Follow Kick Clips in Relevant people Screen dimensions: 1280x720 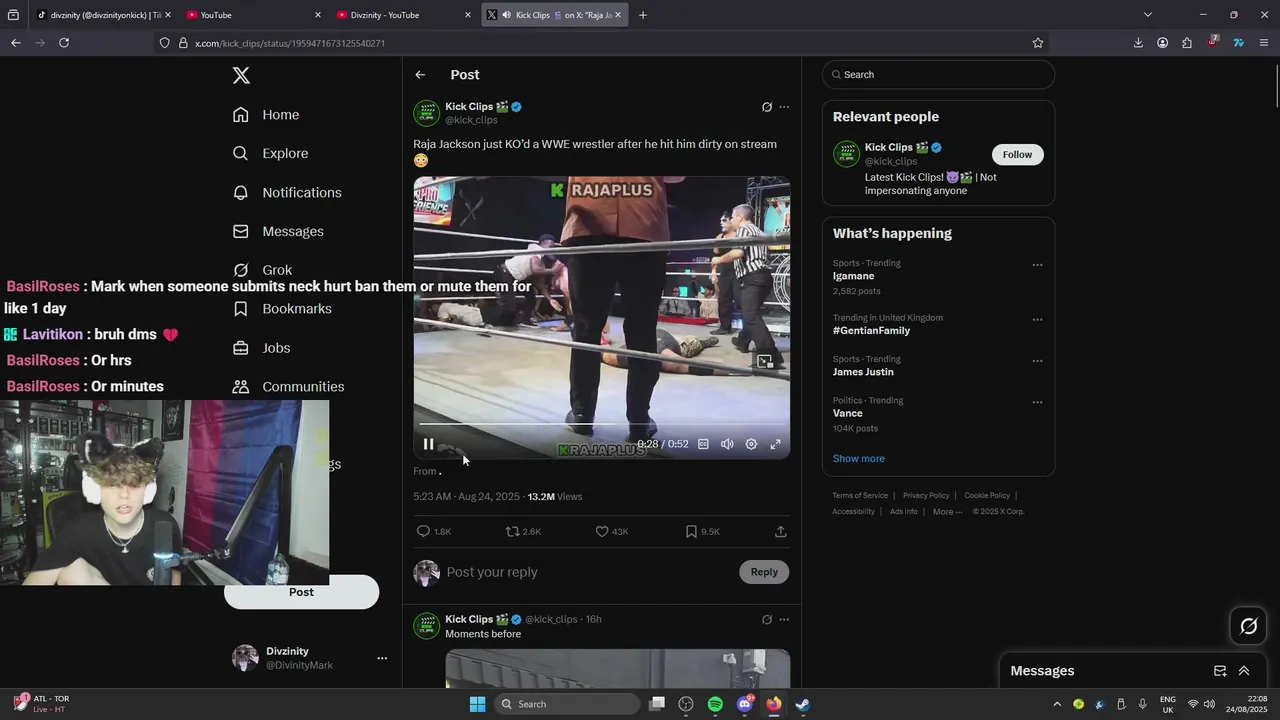pos(1017,154)
